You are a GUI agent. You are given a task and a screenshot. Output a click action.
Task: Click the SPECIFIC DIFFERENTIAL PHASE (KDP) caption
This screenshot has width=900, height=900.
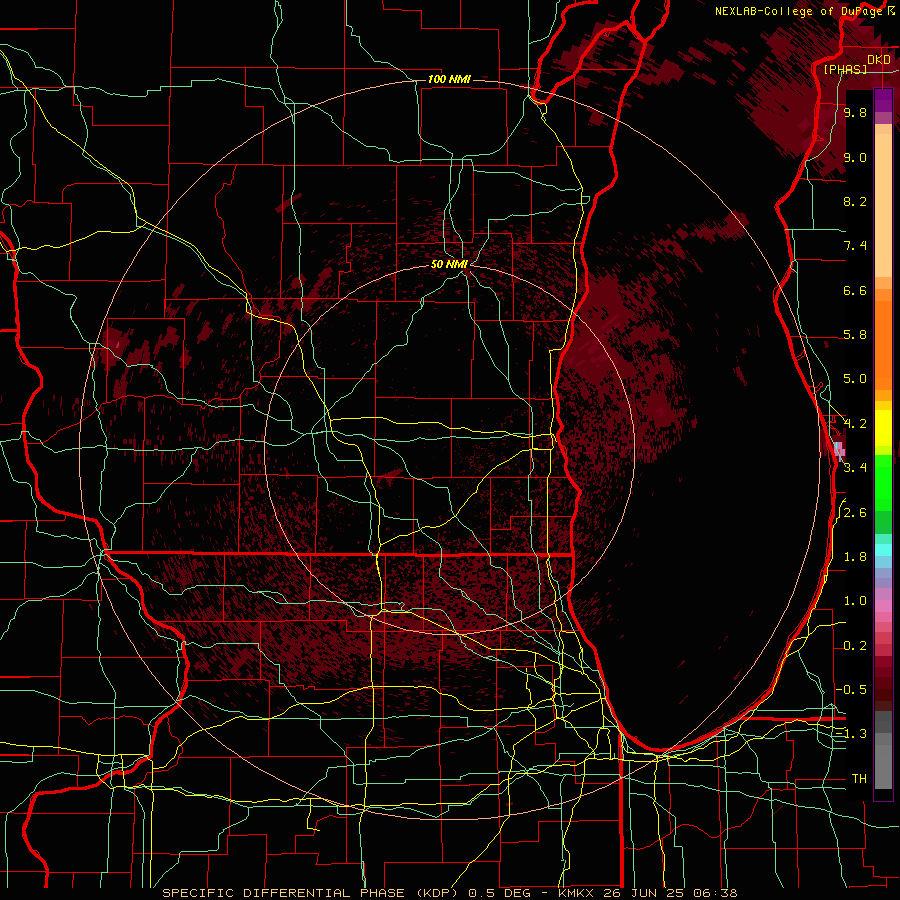click(312, 893)
